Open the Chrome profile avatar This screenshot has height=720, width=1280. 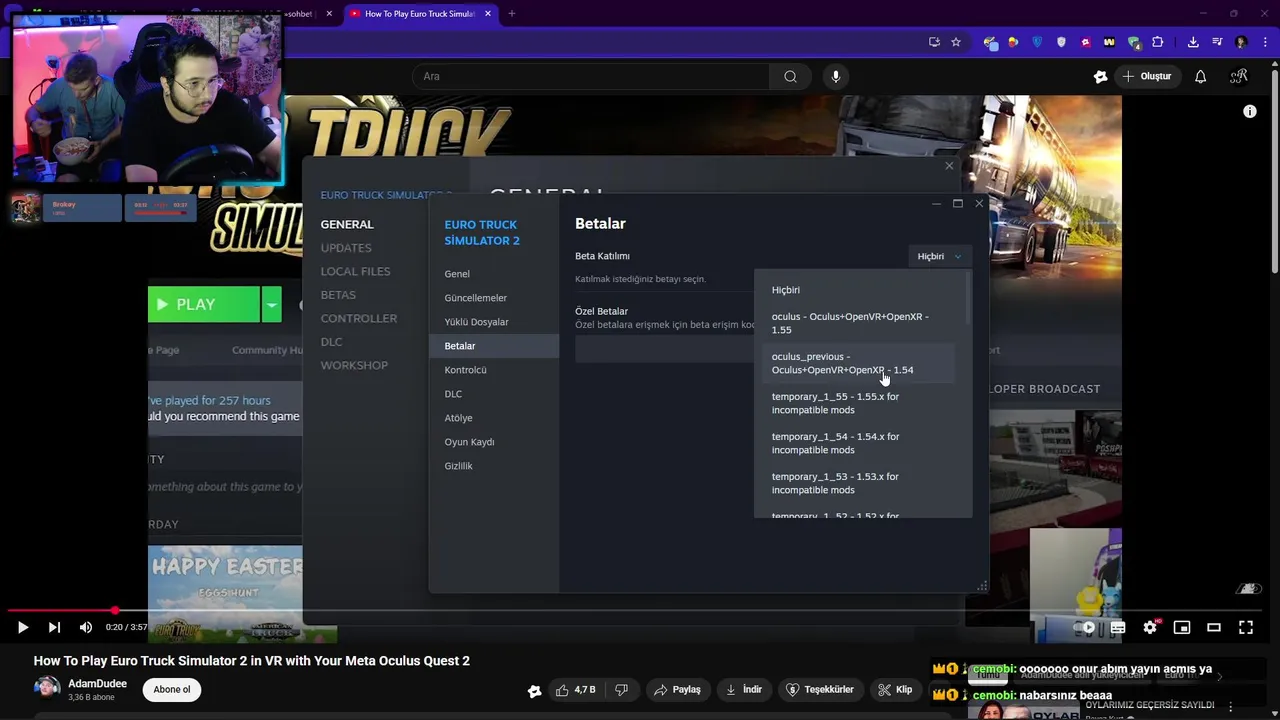click(x=1241, y=42)
